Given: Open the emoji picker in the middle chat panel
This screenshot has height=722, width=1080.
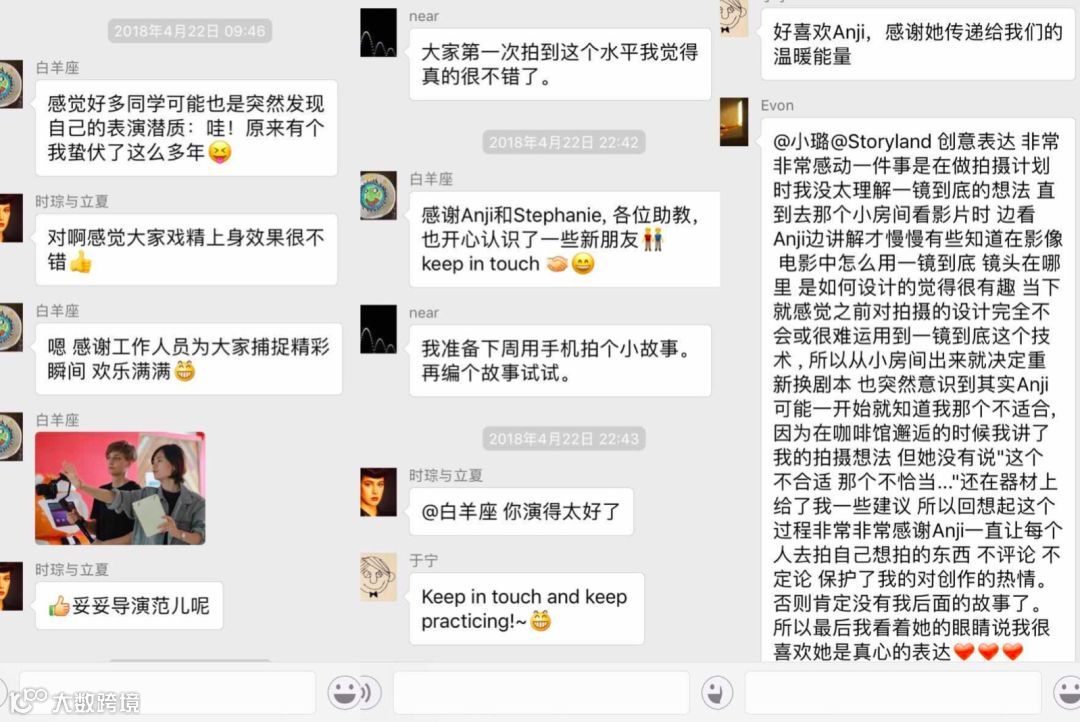Looking at the screenshot, I should click(x=717, y=692).
